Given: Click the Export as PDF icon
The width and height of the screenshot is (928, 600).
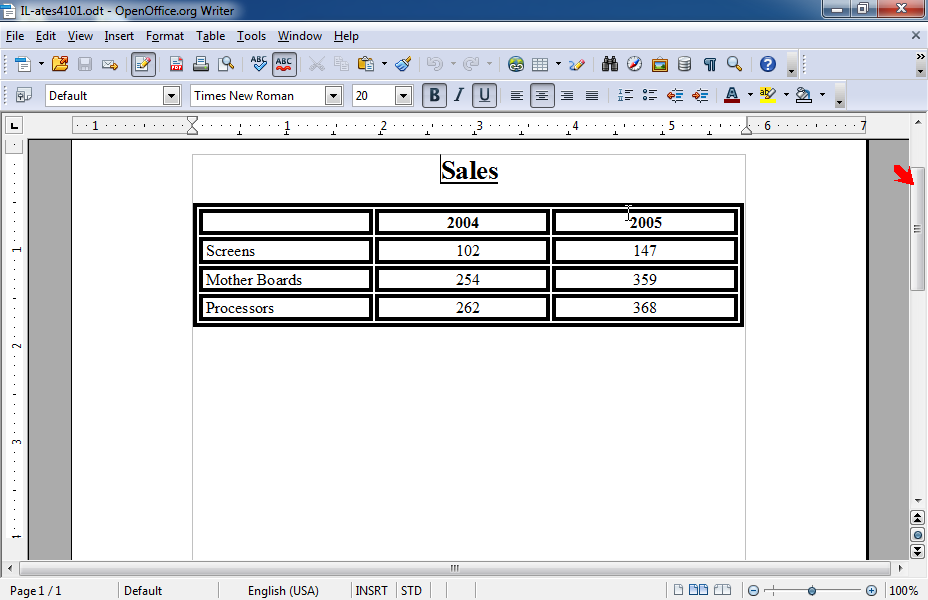Looking at the screenshot, I should pyautogui.click(x=177, y=64).
